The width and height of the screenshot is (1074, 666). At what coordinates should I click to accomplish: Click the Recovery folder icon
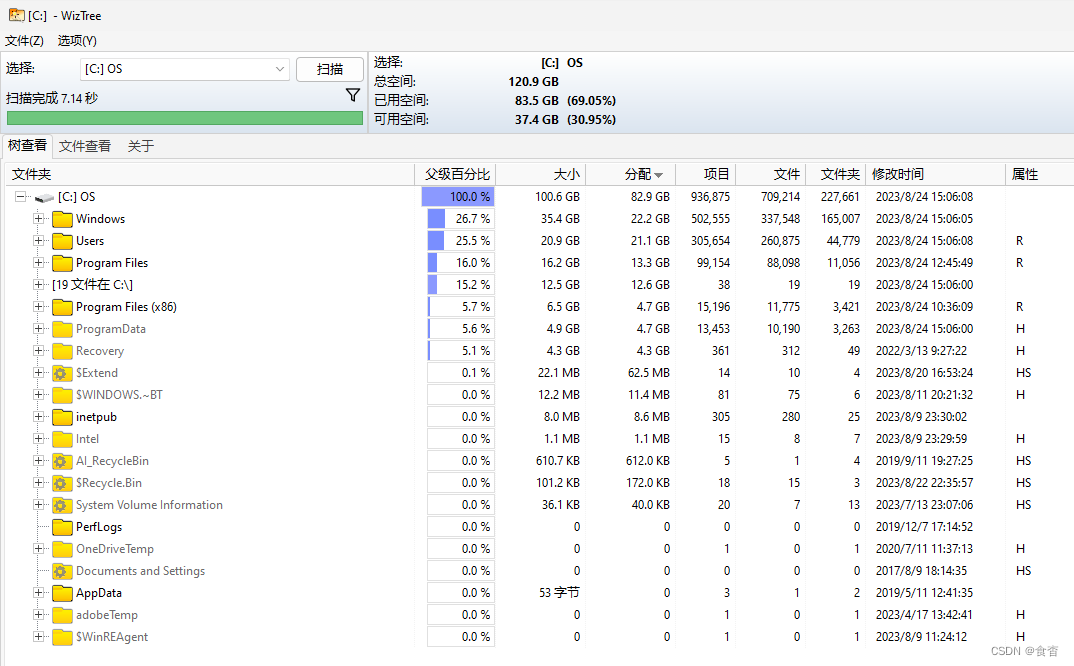point(62,351)
